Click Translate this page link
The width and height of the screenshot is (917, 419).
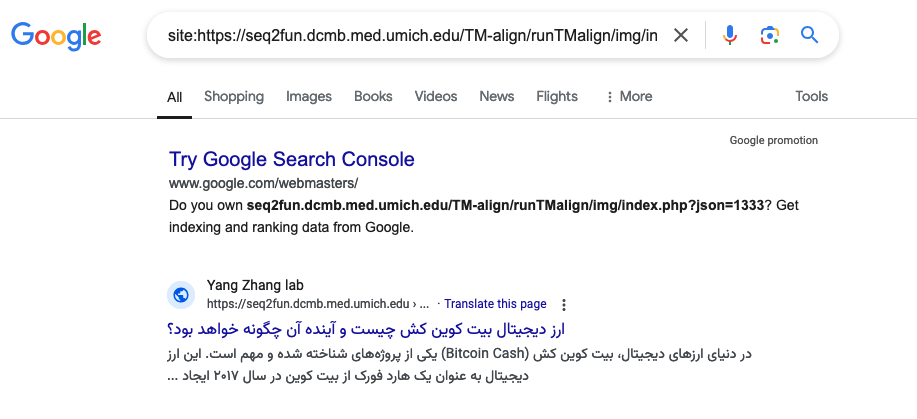coord(495,304)
